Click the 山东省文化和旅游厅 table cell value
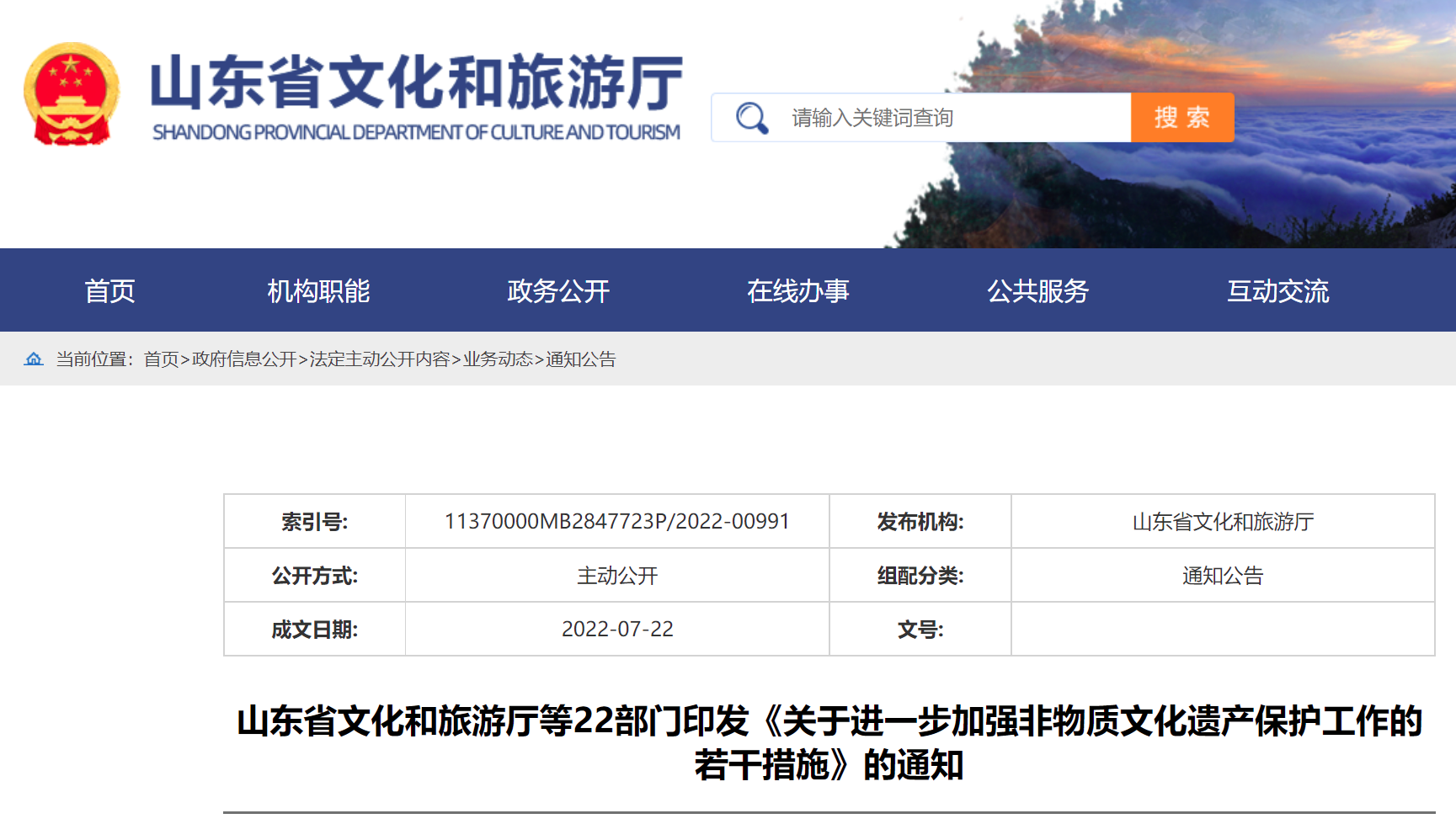The height and width of the screenshot is (824, 1456). (1223, 522)
